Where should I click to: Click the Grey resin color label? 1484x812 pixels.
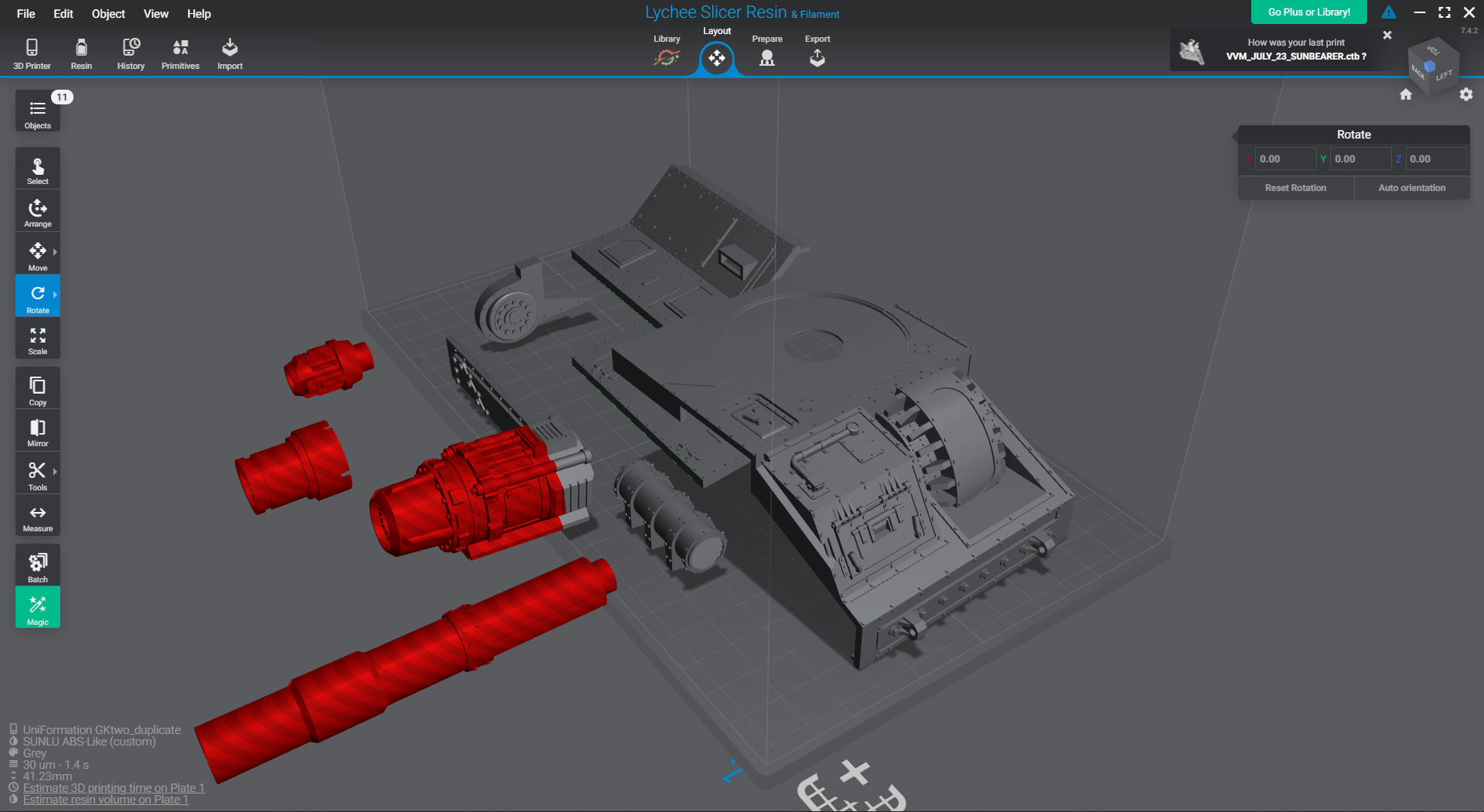[35, 753]
